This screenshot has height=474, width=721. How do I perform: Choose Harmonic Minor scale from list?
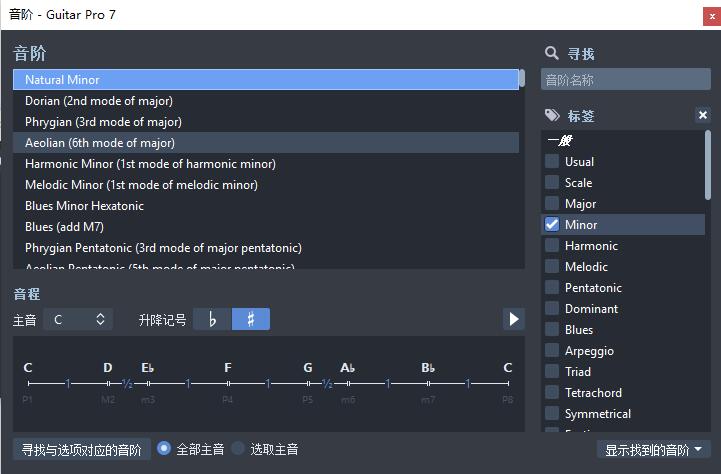[150, 164]
